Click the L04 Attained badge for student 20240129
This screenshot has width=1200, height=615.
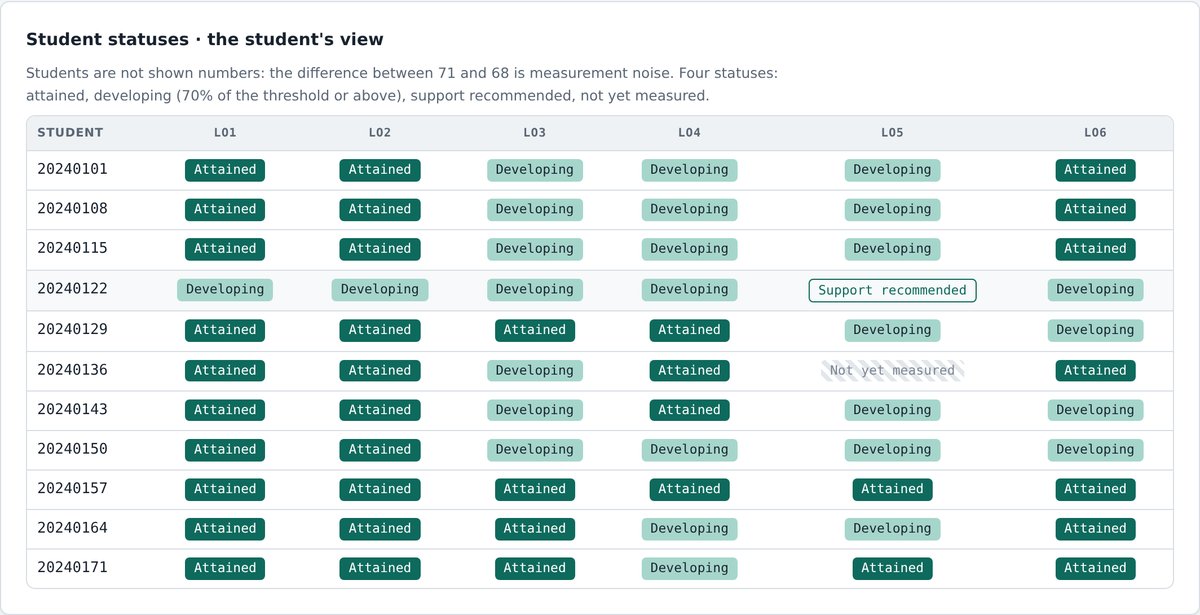(689, 330)
